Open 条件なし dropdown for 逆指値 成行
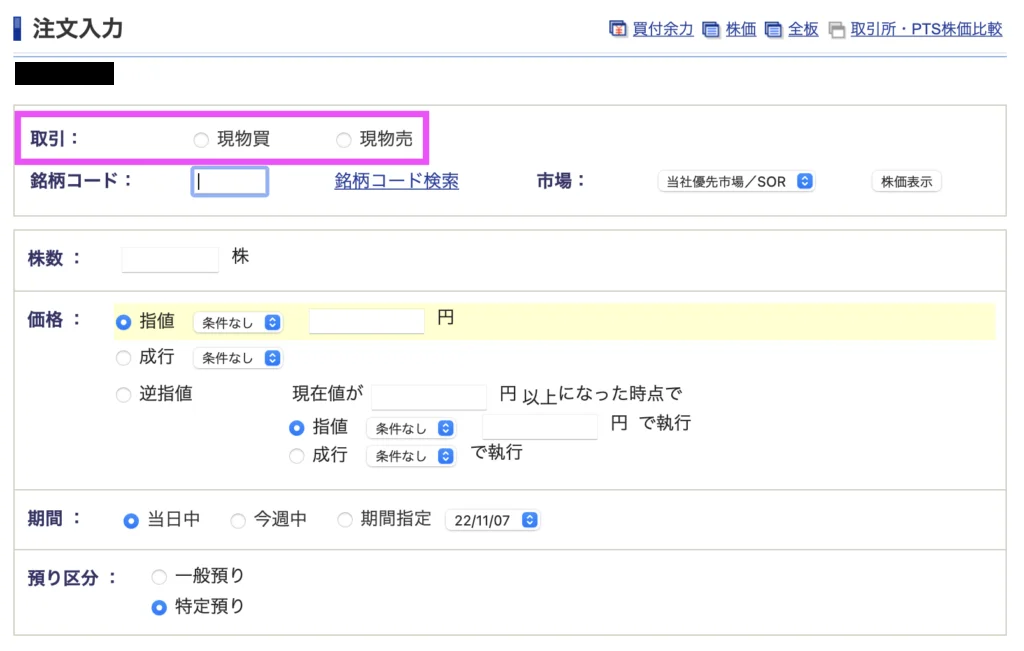Image resolution: width=1024 pixels, height=651 pixels. pyautogui.click(x=411, y=456)
